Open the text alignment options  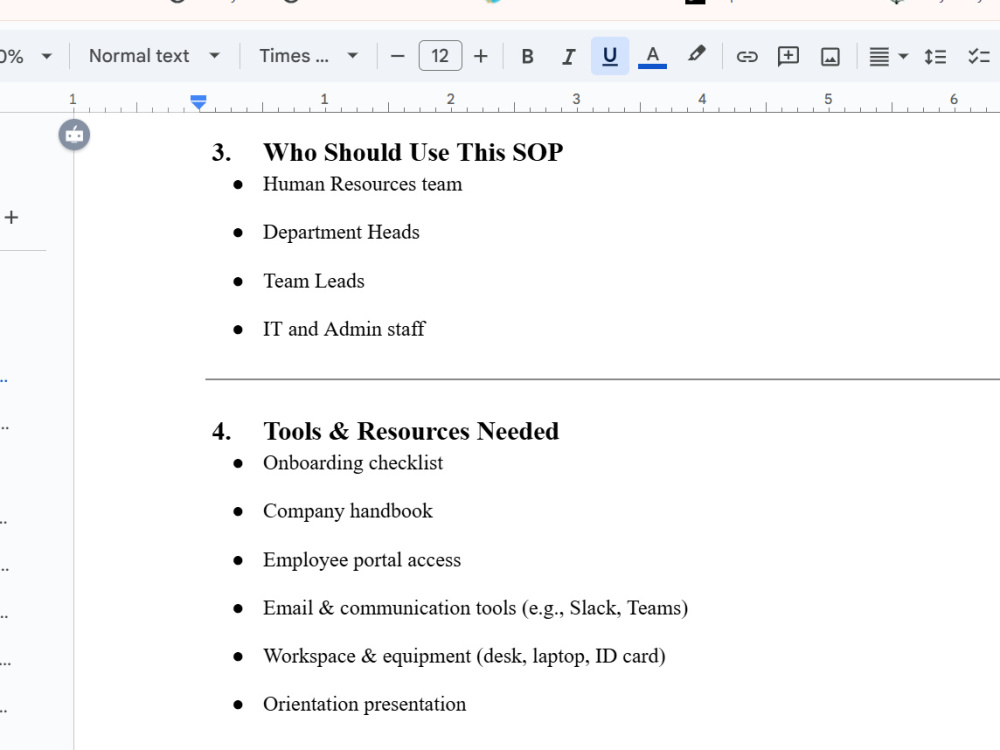click(x=888, y=56)
